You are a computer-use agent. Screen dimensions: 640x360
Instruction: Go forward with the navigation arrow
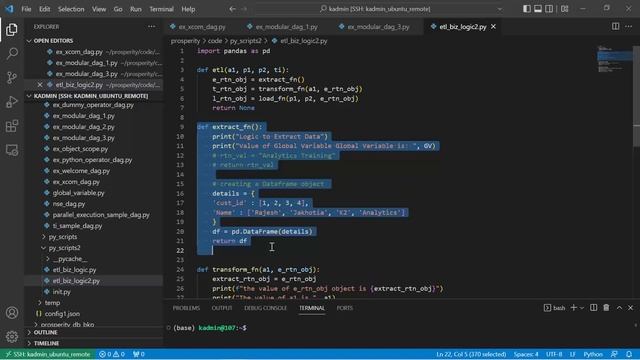244,9
